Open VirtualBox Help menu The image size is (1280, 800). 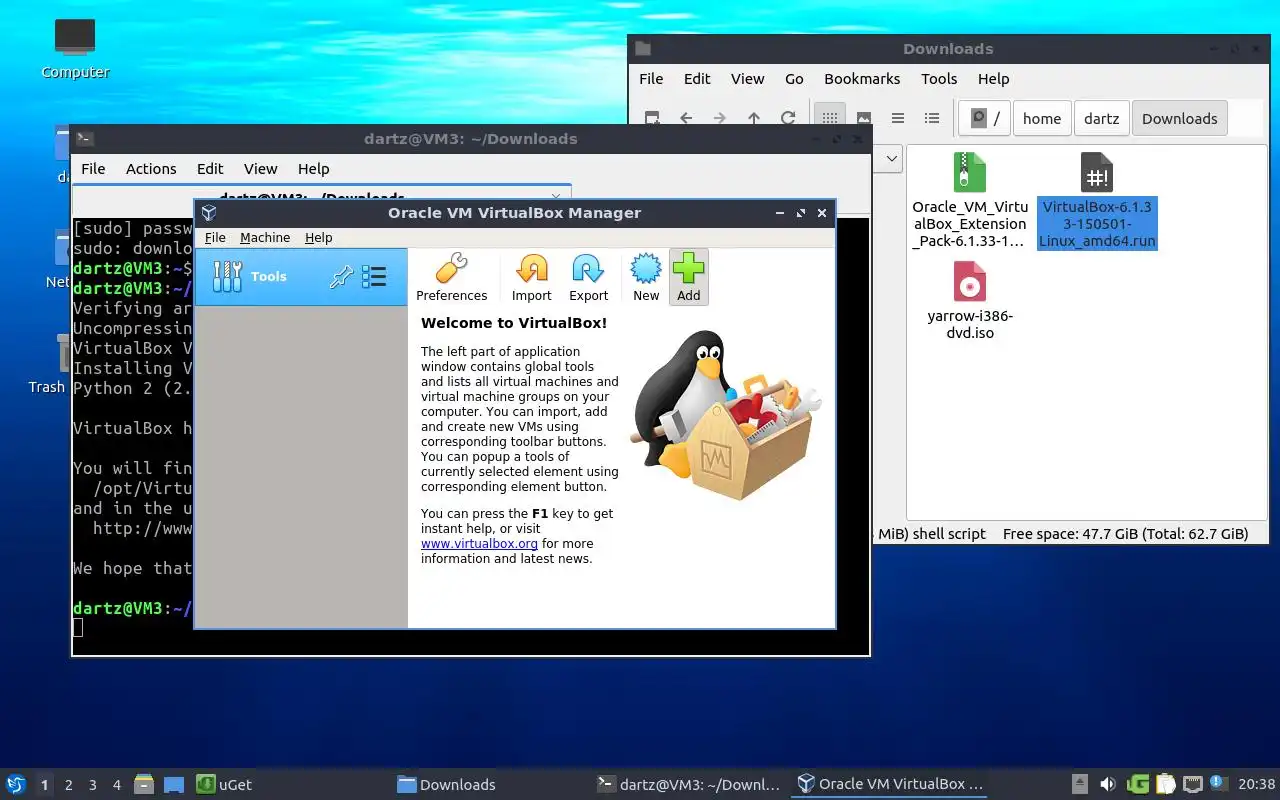(x=318, y=238)
